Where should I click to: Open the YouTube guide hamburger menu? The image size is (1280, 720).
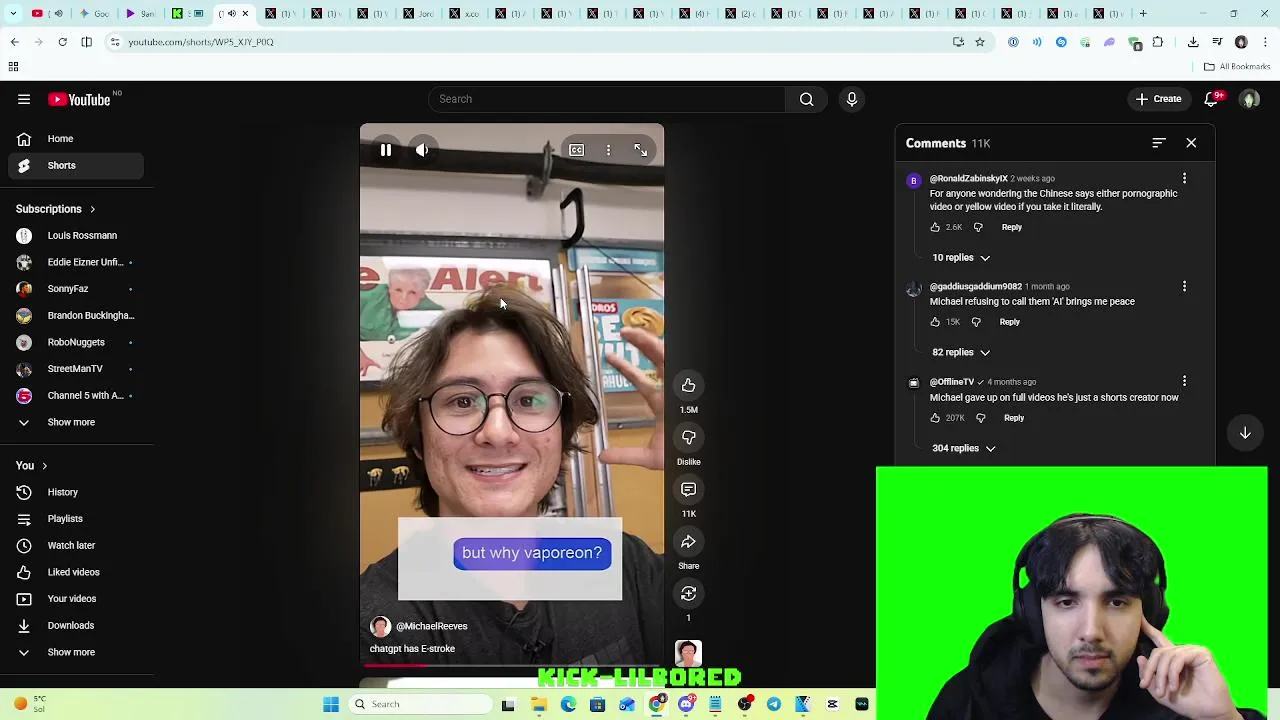click(x=24, y=99)
